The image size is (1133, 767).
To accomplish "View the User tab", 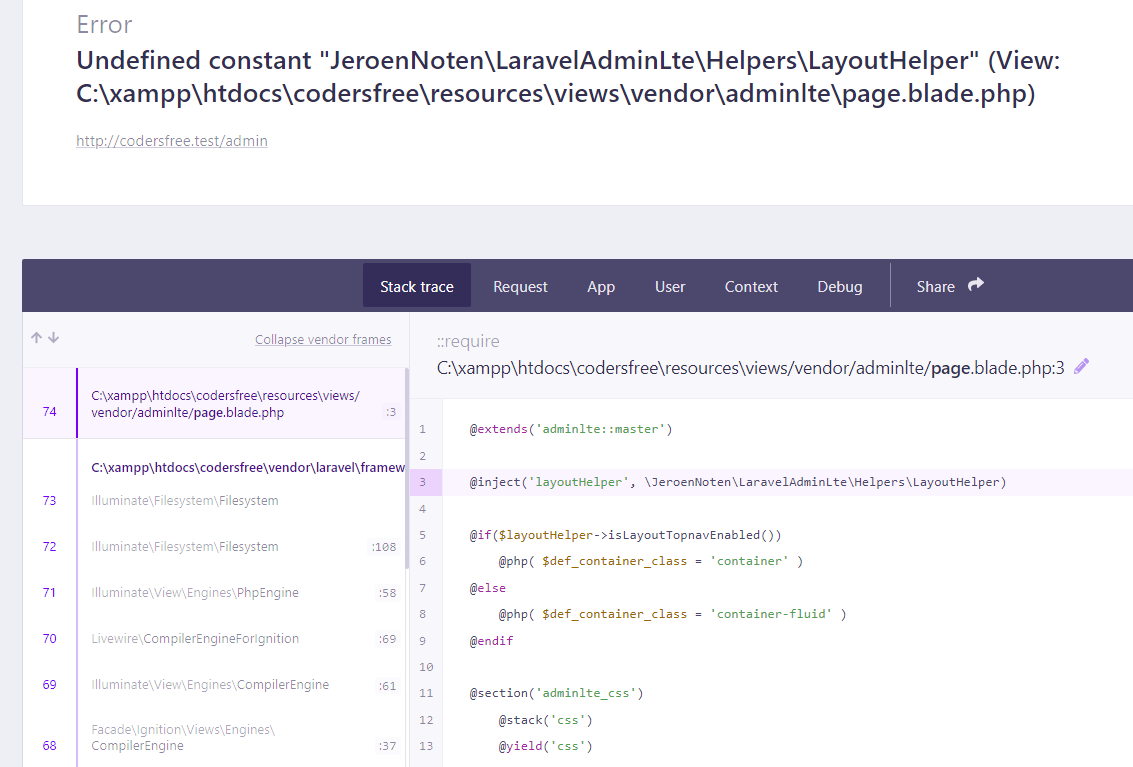I will tap(669, 286).
